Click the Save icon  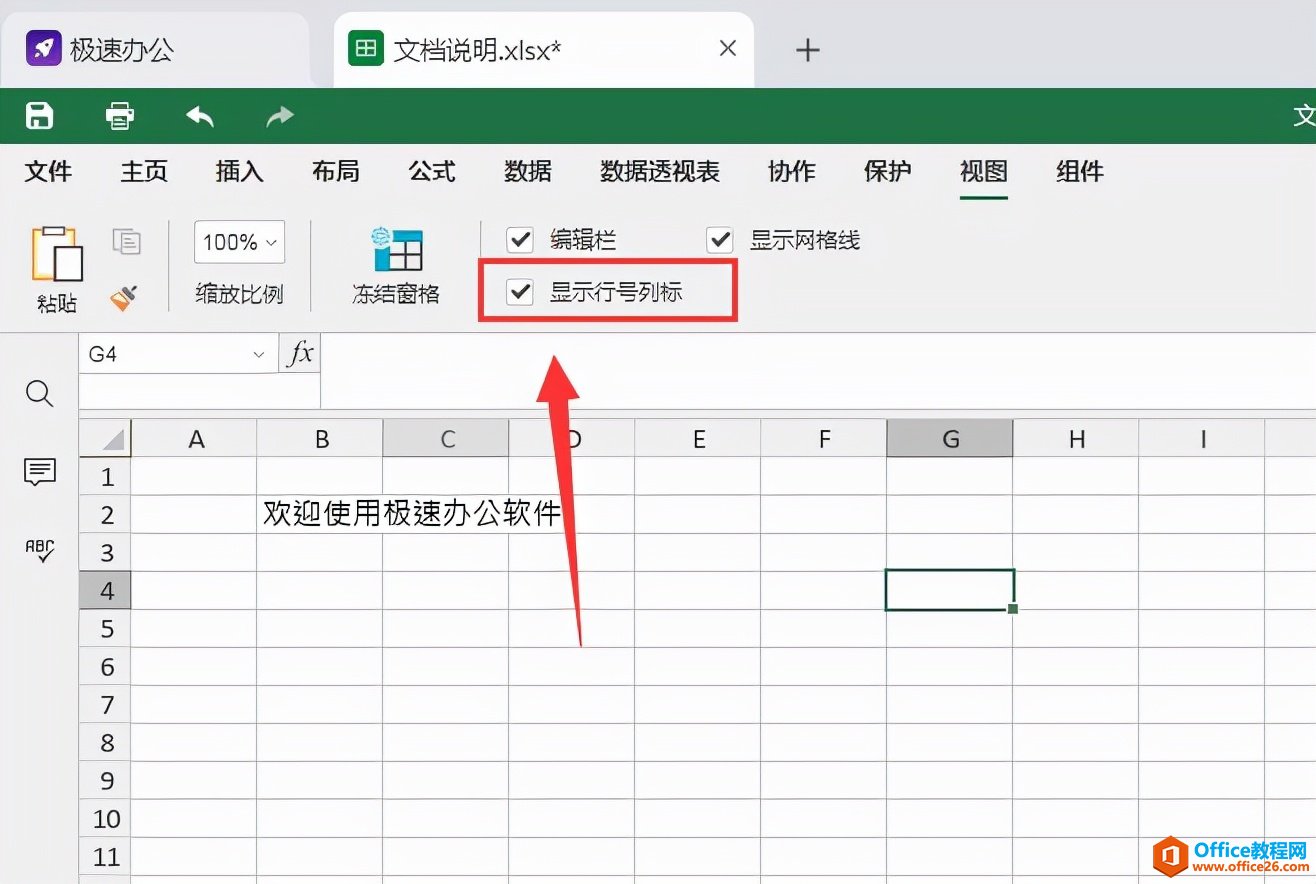38,115
